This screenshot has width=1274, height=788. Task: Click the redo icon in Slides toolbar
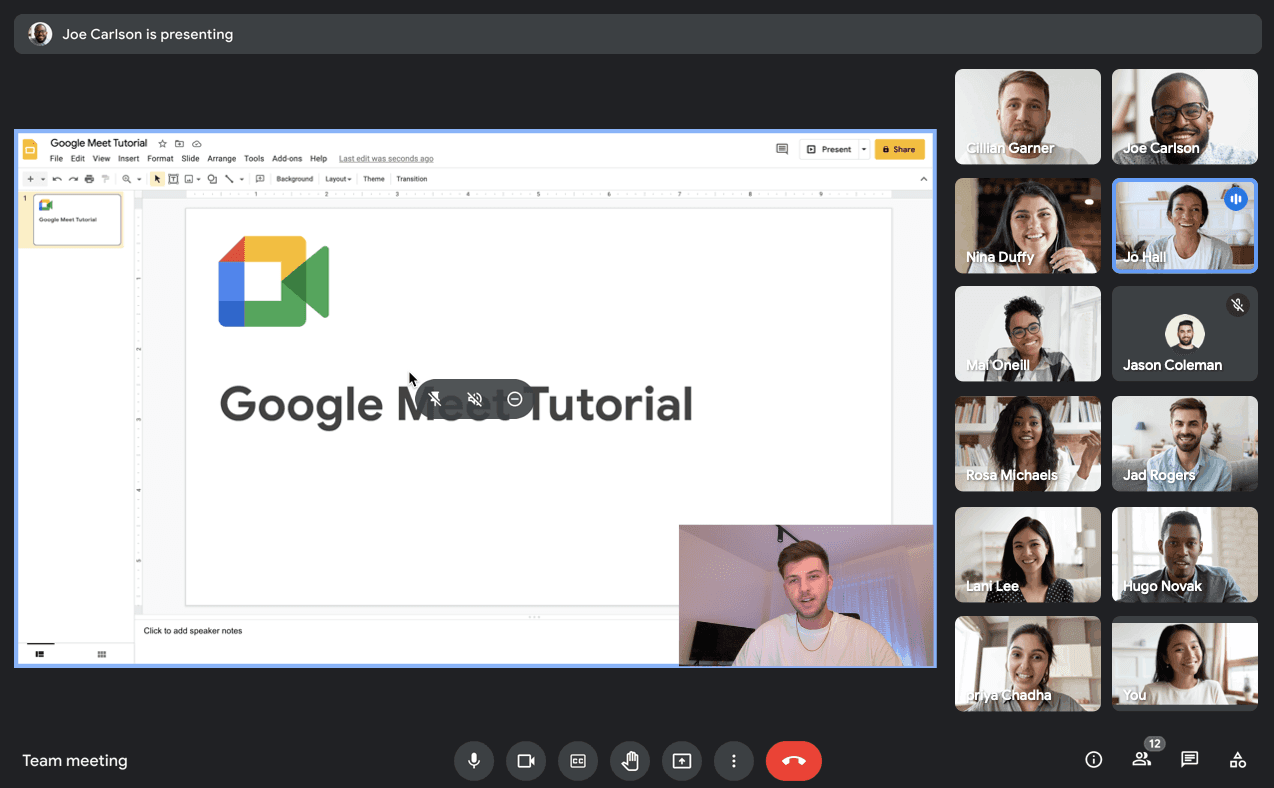[73, 179]
